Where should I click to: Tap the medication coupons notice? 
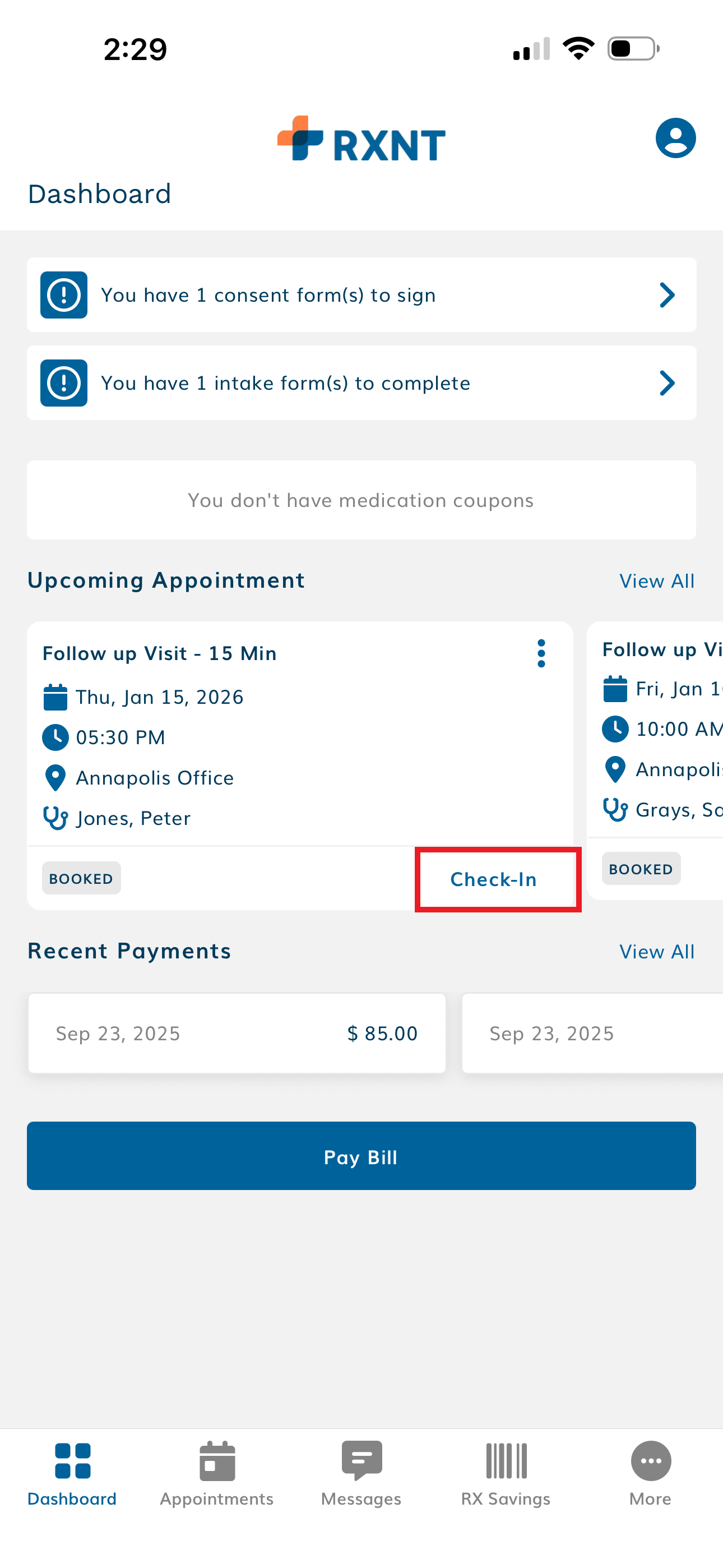click(361, 500)
